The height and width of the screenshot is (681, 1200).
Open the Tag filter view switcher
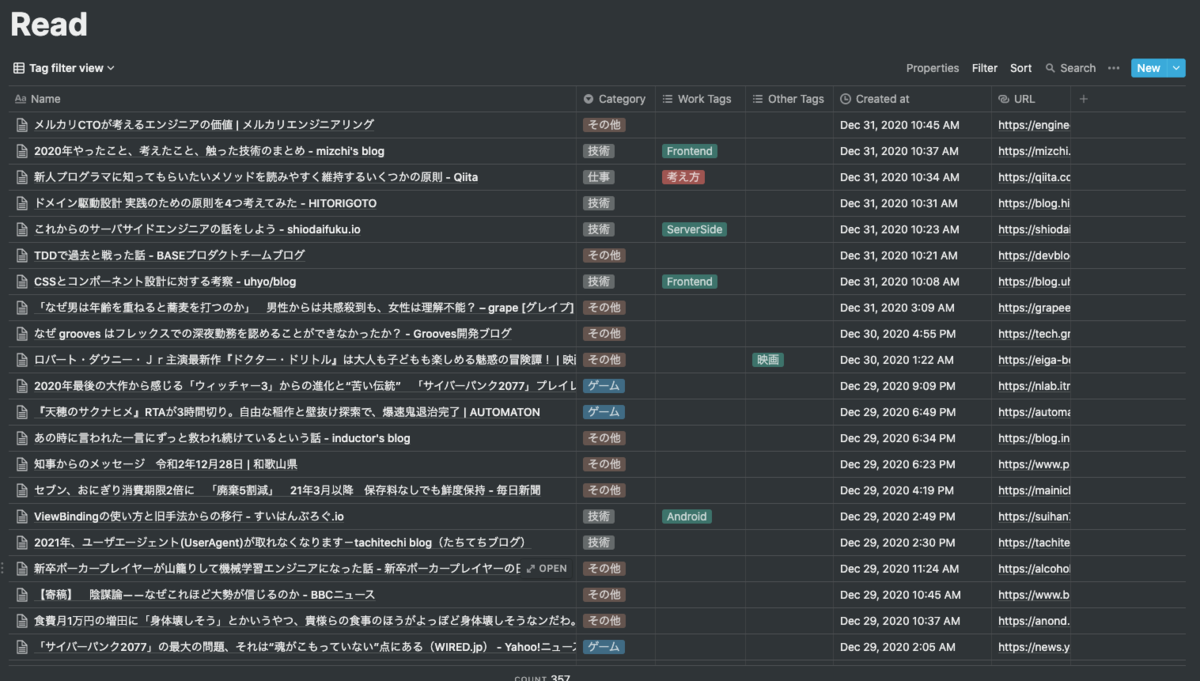64,68
